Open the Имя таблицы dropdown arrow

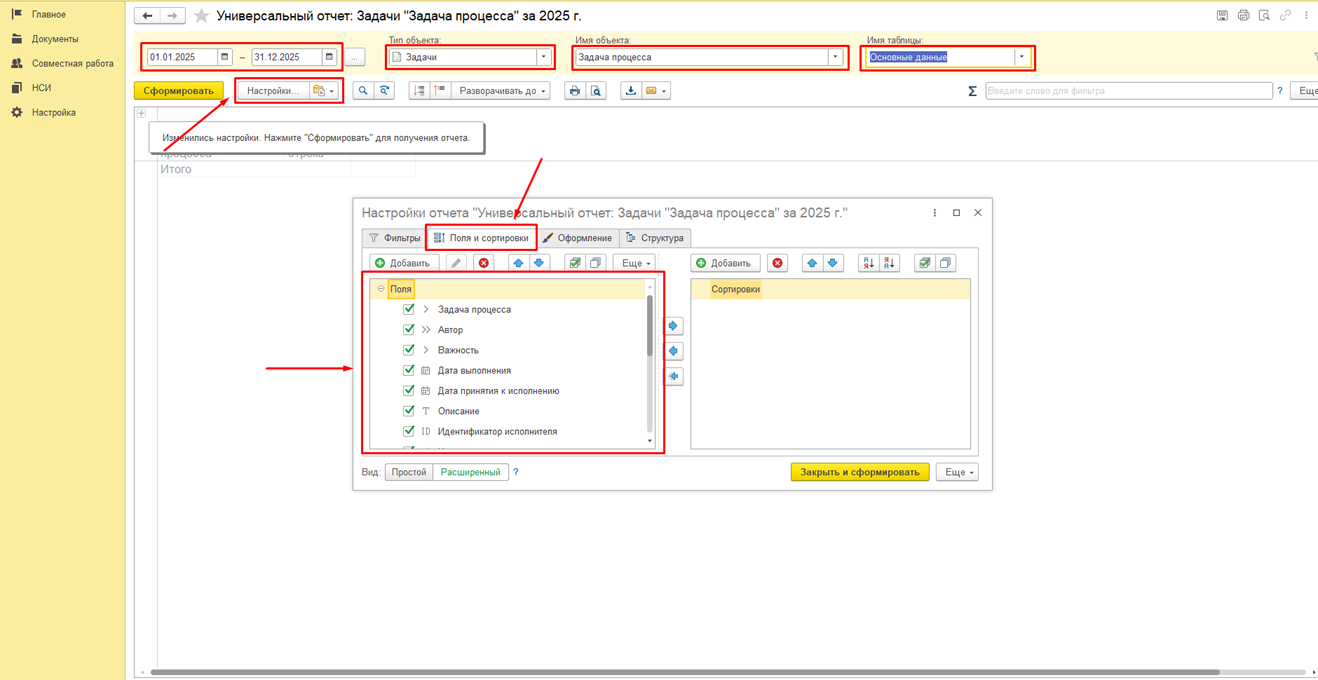click(1021, 57)
